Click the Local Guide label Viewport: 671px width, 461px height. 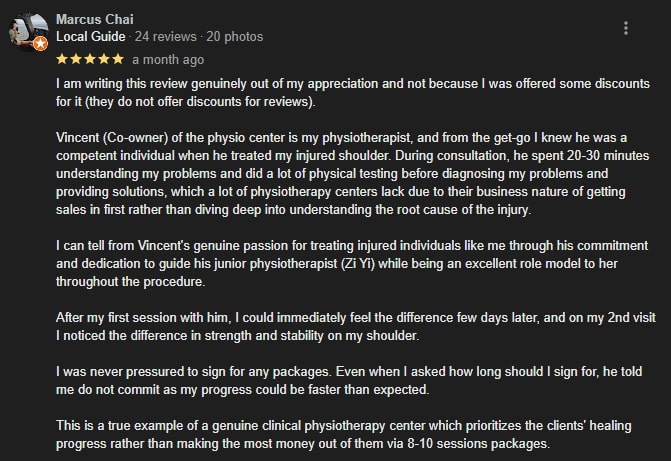click(x=90, y=37)
